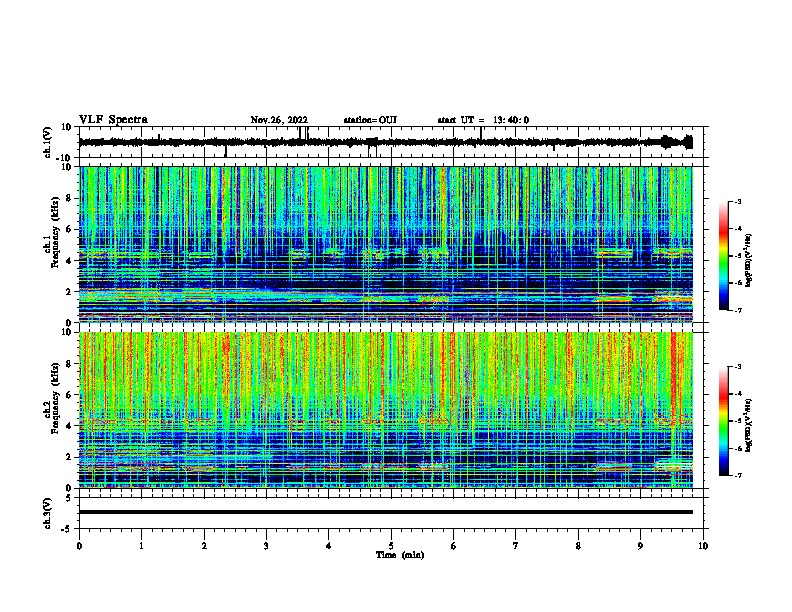The height and width of the screenshot is (612, 792).
Task: Click the ch.1 voltage waveform trace
Action: 386,142
